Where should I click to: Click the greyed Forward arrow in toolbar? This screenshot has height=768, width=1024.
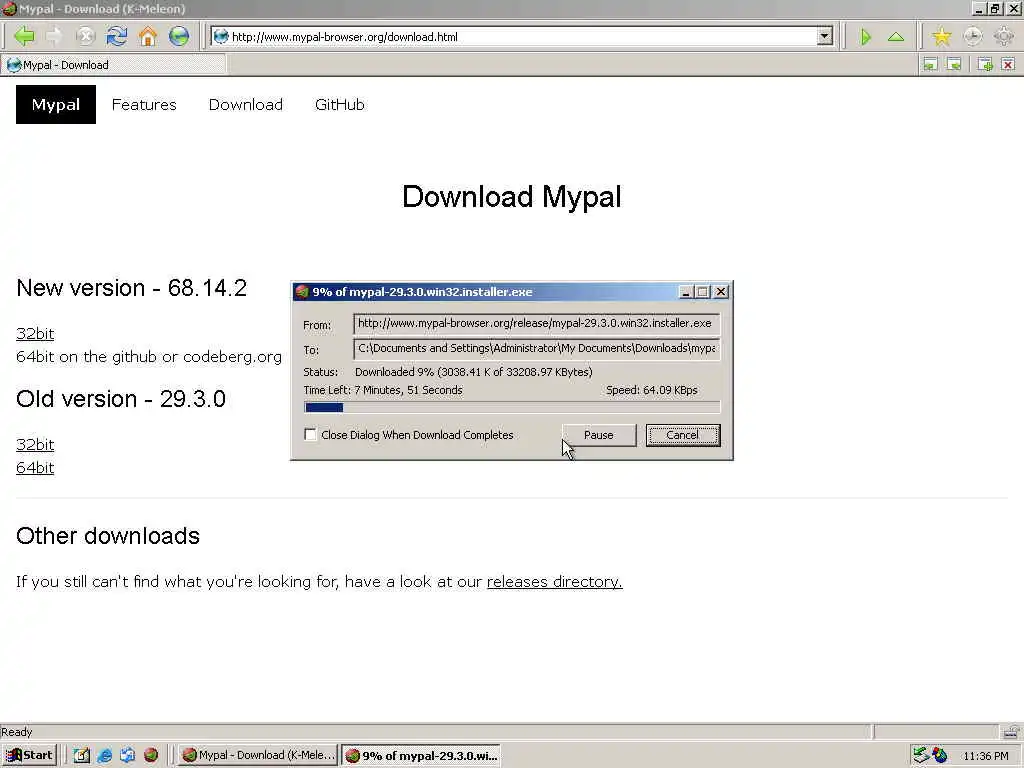(54, 36)
